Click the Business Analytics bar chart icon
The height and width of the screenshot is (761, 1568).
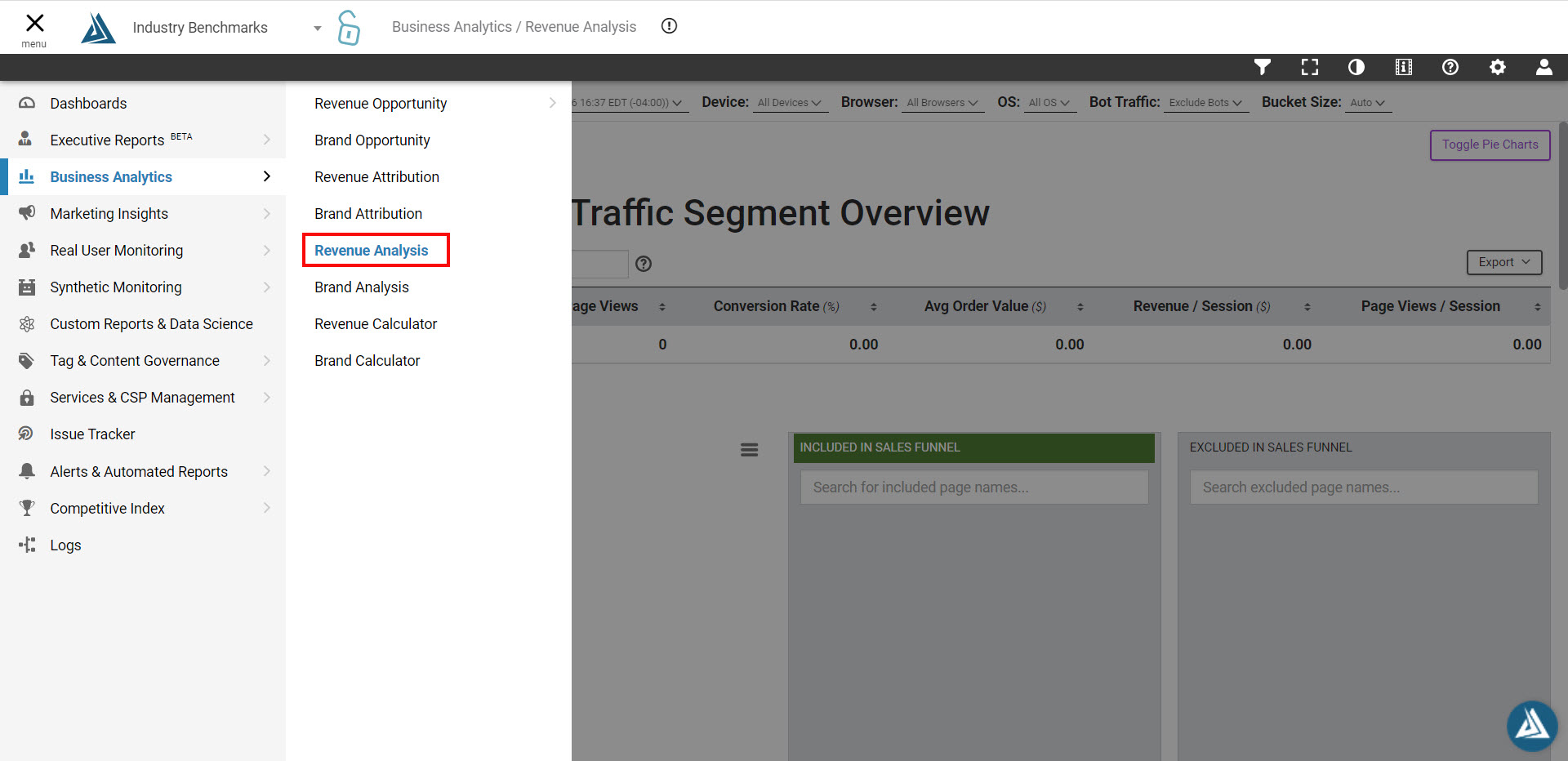pos(27,176)
